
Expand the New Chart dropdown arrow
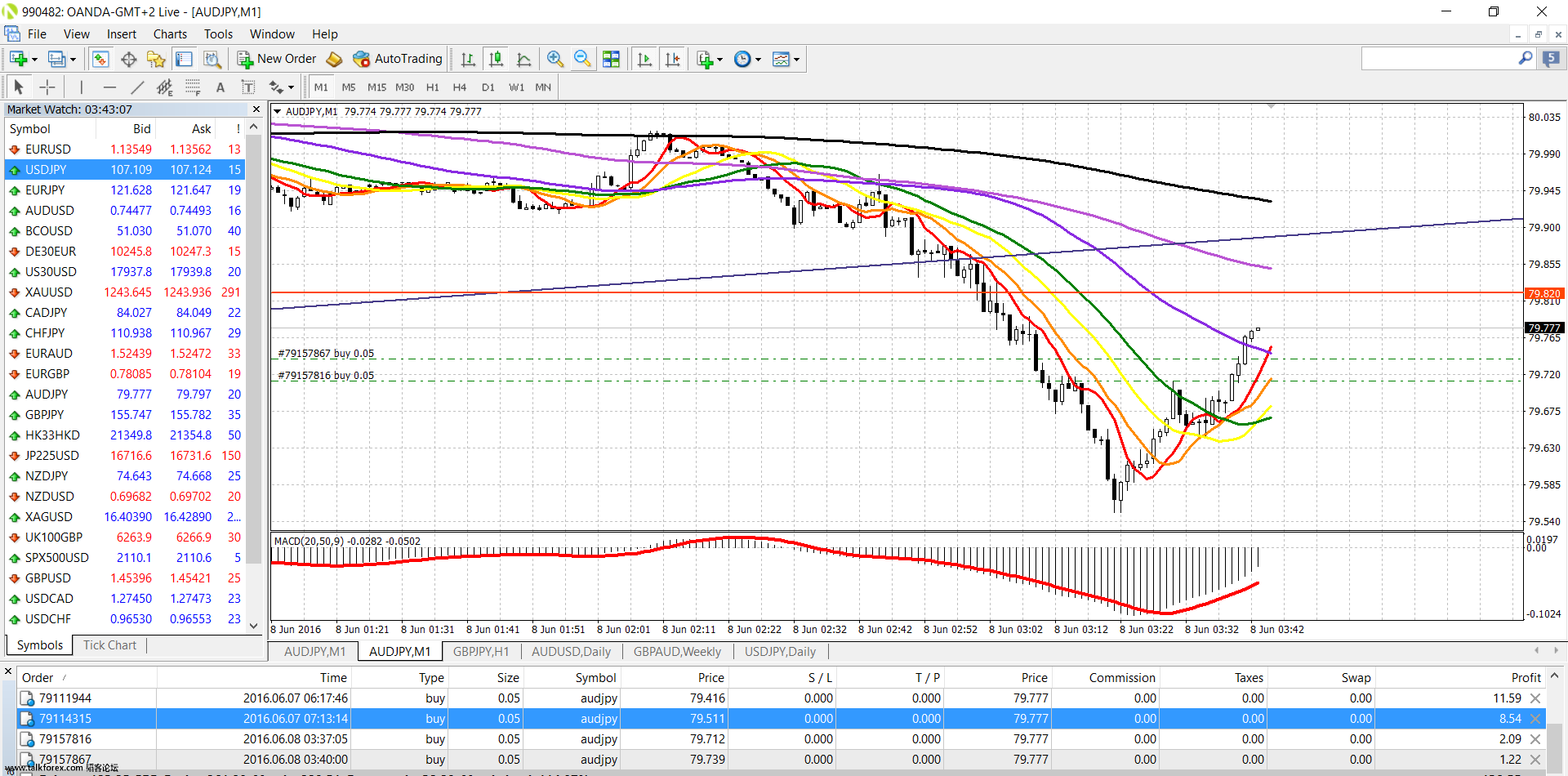pos(34,59)
